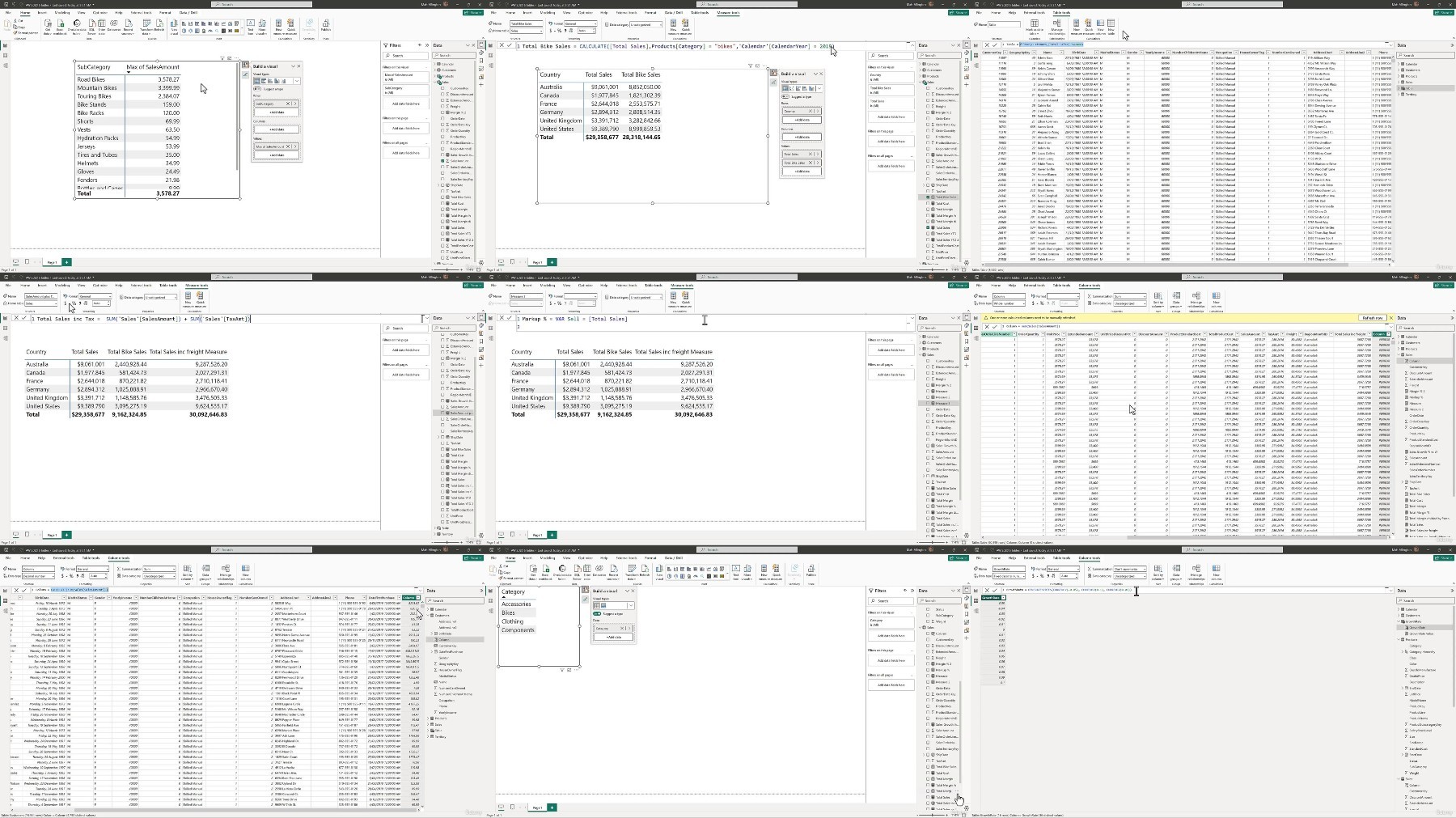
Task: Open Visual types dropdown beside the SubCategory table
Action: [297, 81]
